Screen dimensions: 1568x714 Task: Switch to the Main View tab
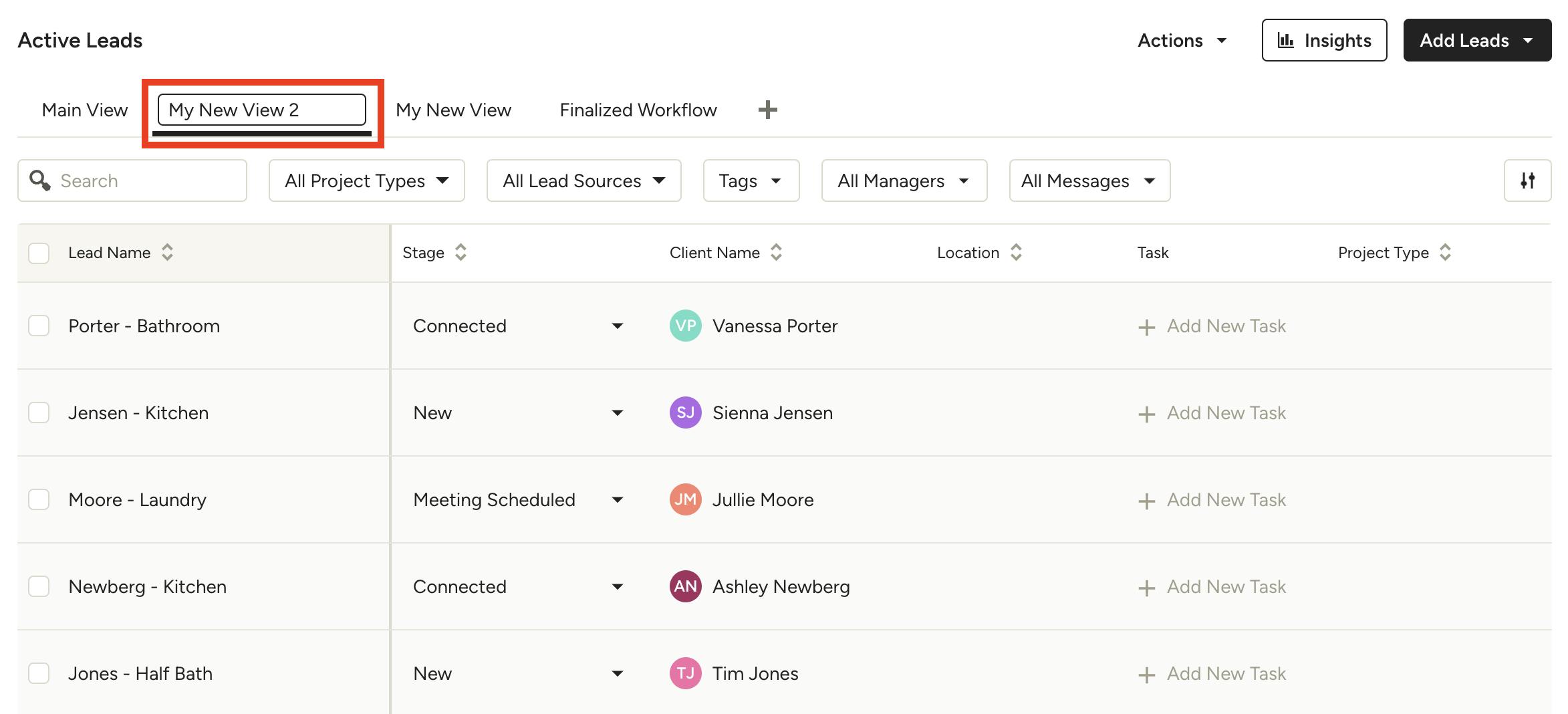pos(84,109)
